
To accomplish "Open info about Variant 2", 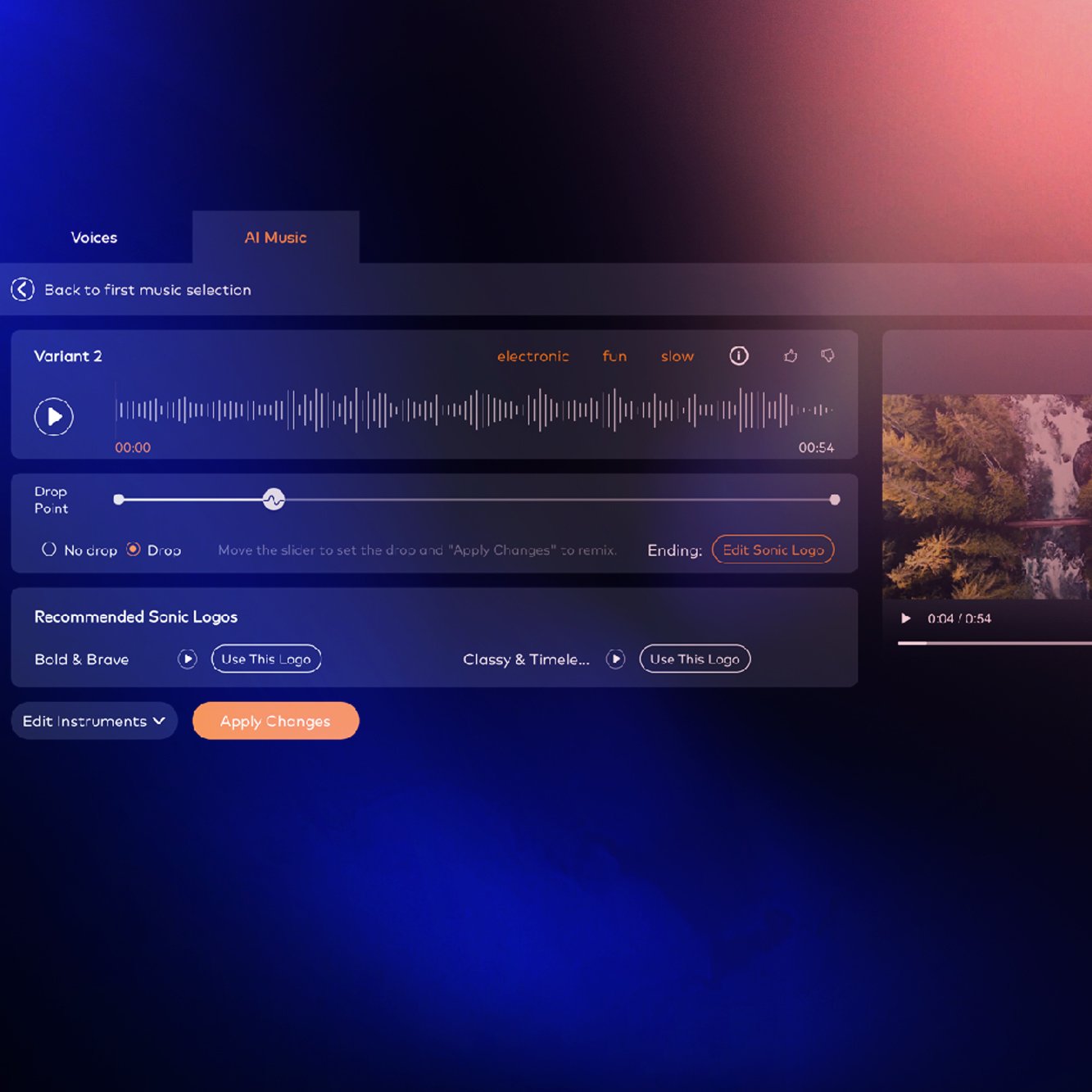I will click(738, 356).
